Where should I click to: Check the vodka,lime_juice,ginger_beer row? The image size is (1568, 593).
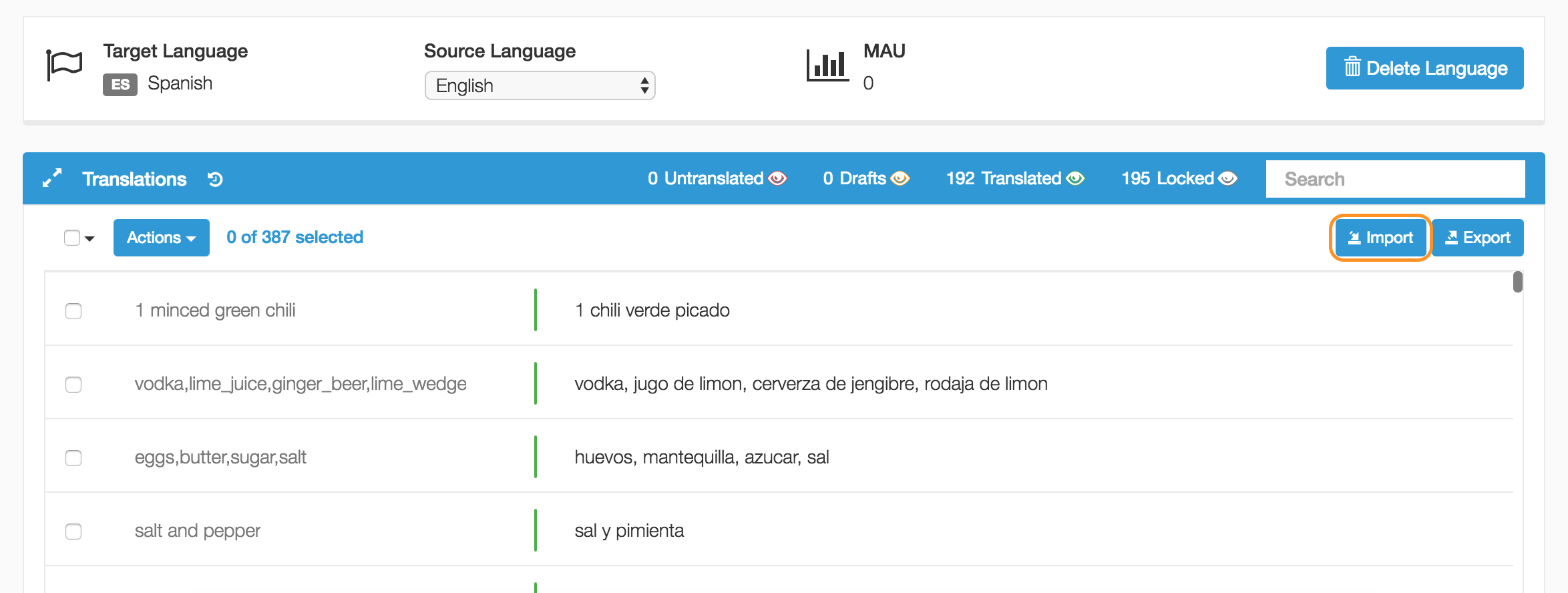73,385
